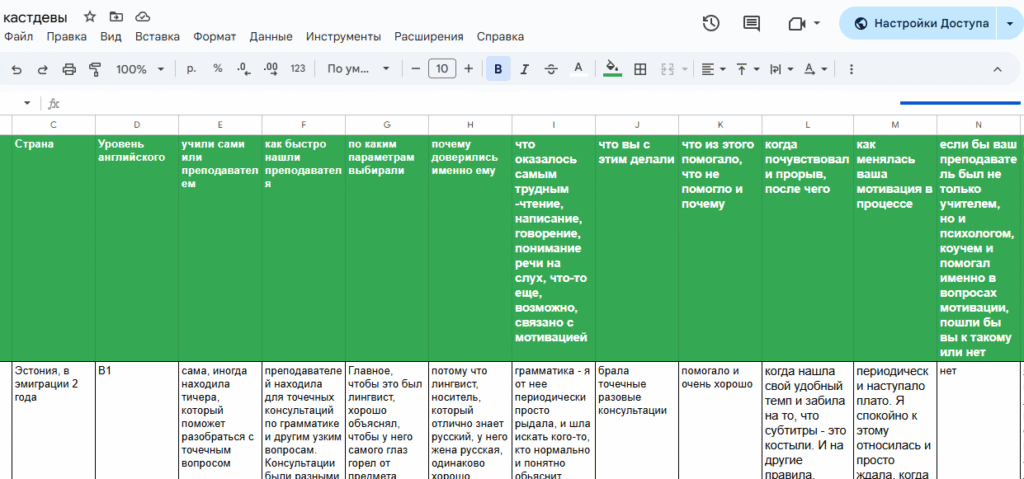Open the comments panel icon
The image size is (1024, 479).
pos(752,24)
